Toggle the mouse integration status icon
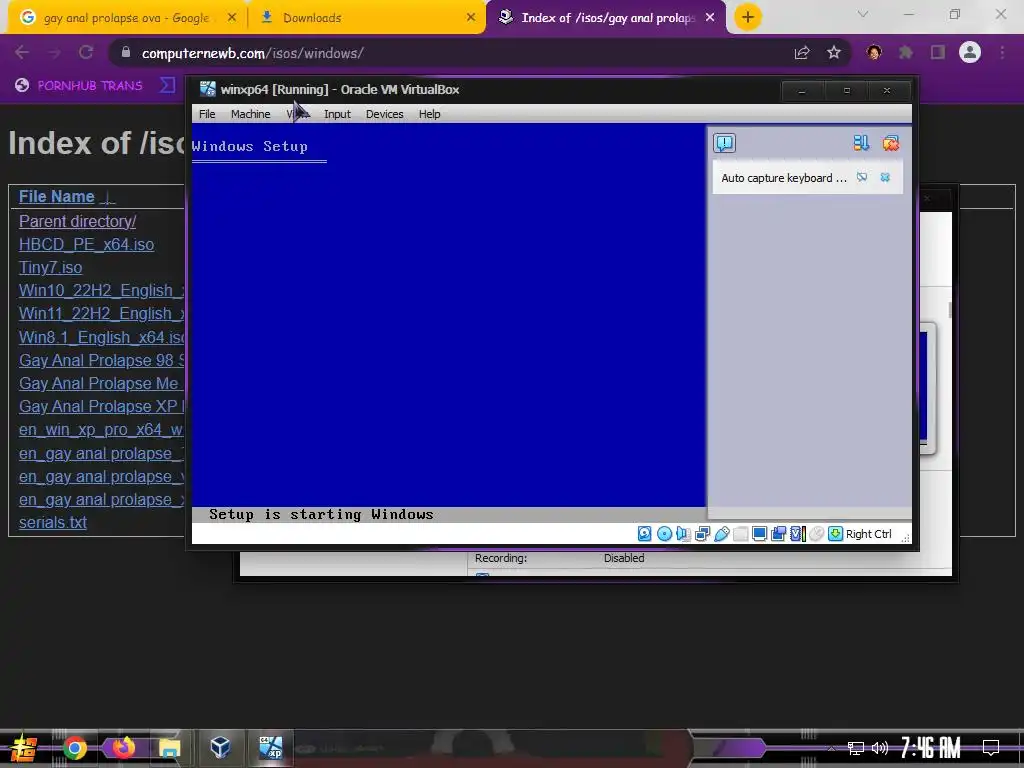Screen dimensions: 1024x768 816,534
